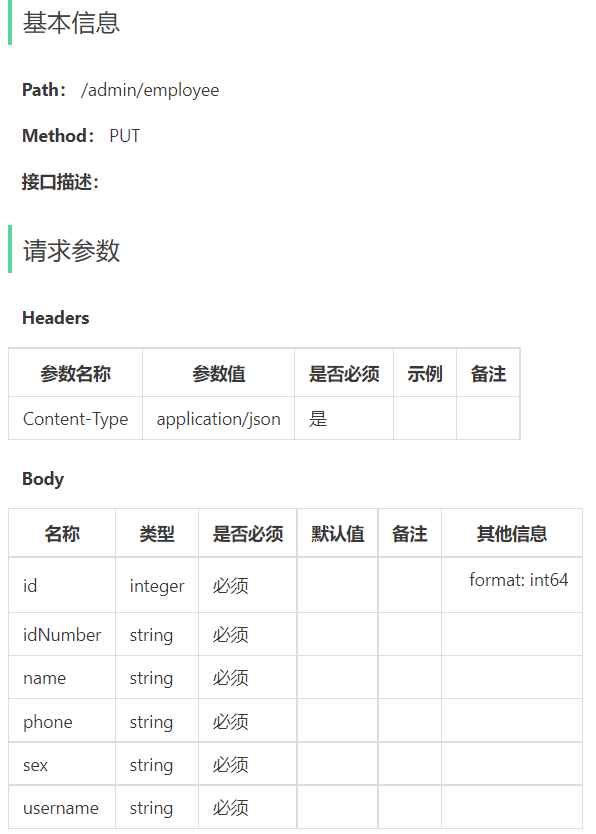
Task: Click the 其他信息 column header
Action: coord(512,533)
